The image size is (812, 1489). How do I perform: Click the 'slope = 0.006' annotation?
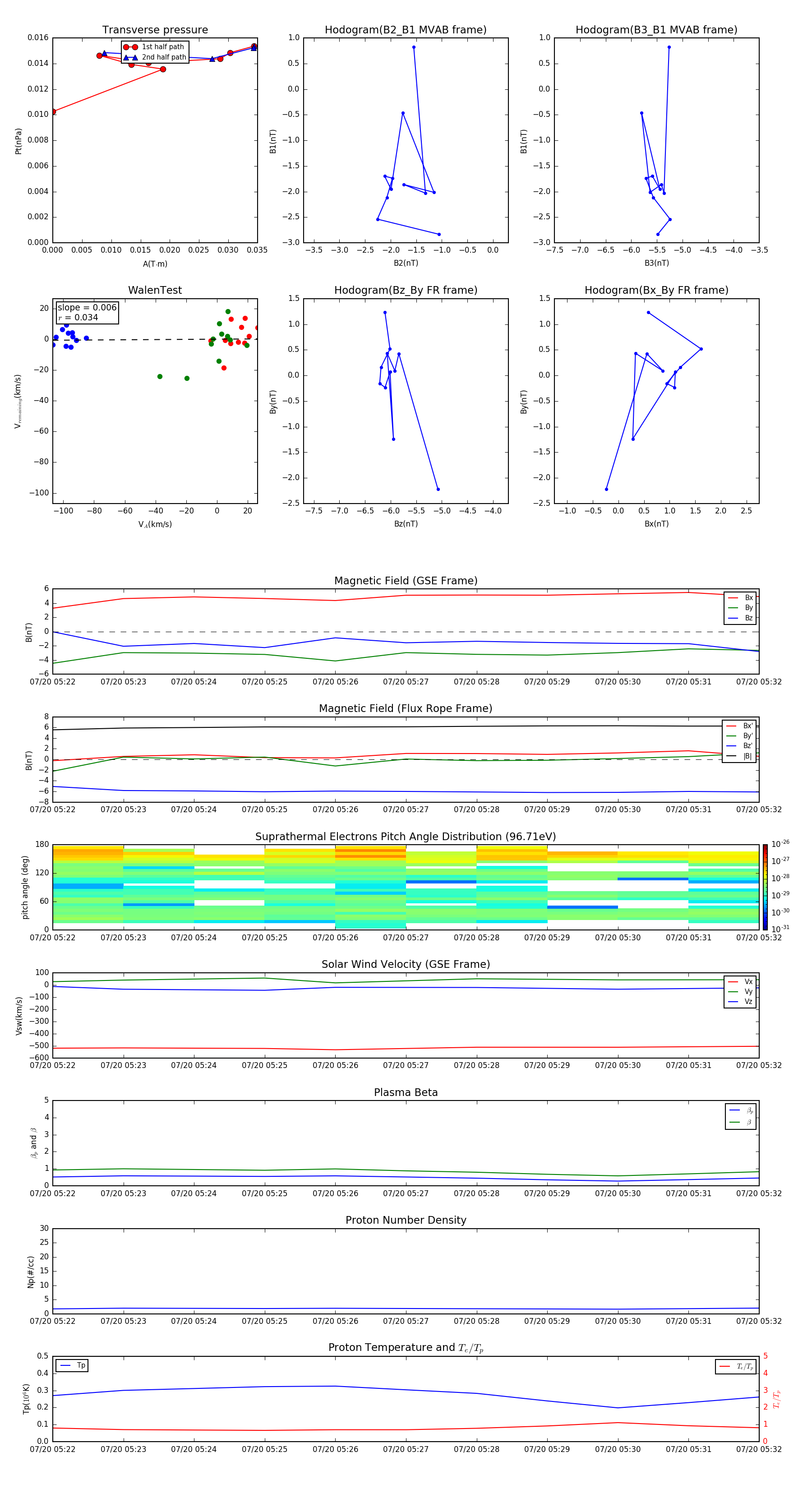pyautogui.click(x=87, y=308)
